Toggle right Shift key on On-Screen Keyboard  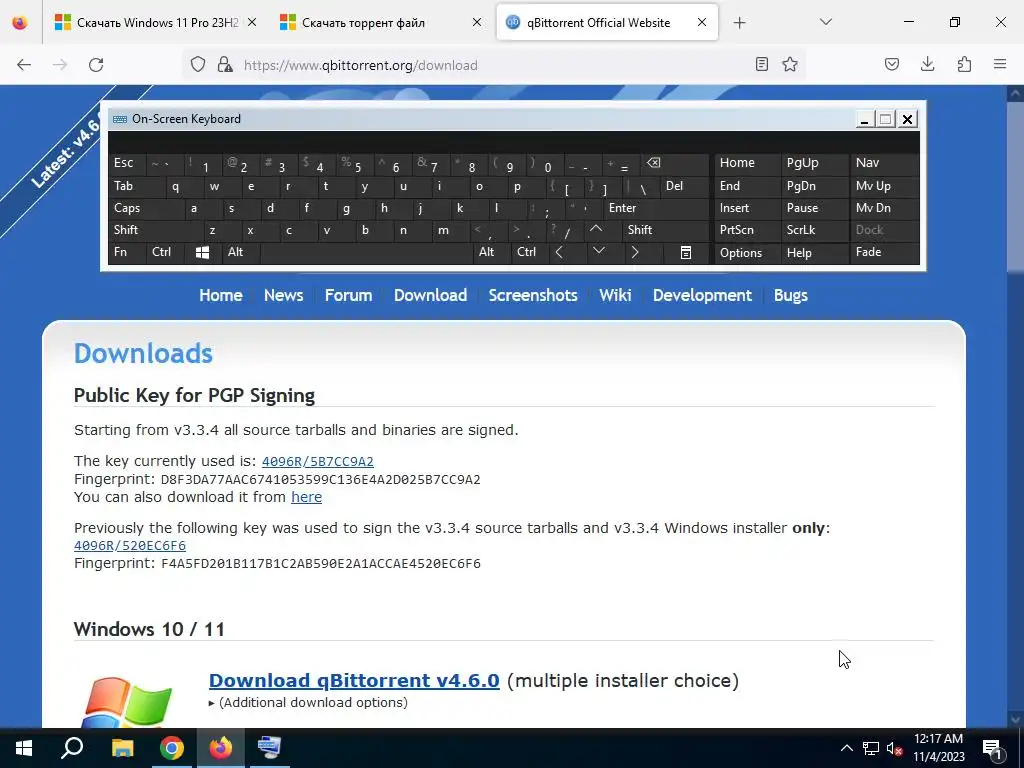(x=666, y=230)
